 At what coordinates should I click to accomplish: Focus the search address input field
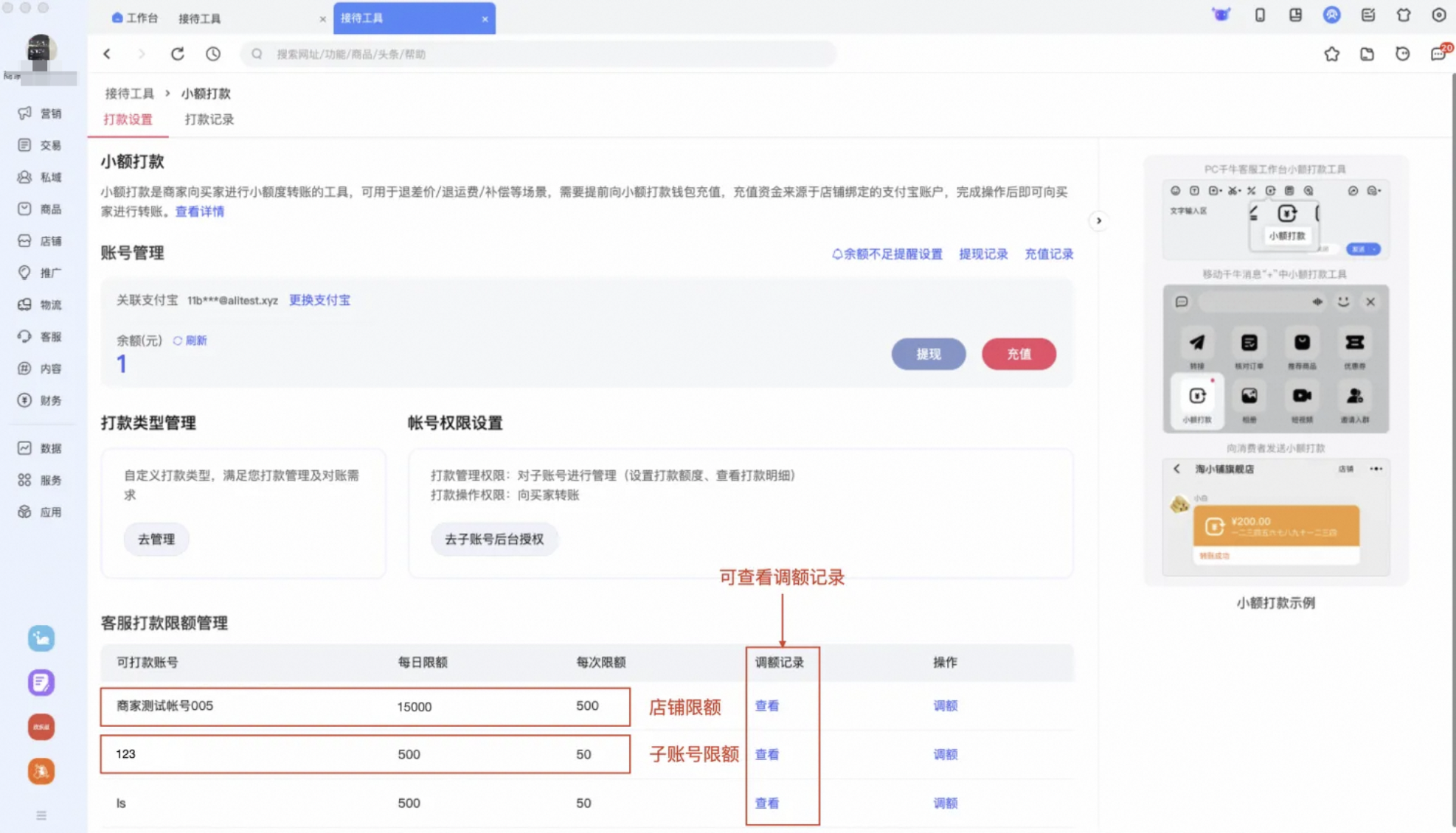tap(538, 54)
